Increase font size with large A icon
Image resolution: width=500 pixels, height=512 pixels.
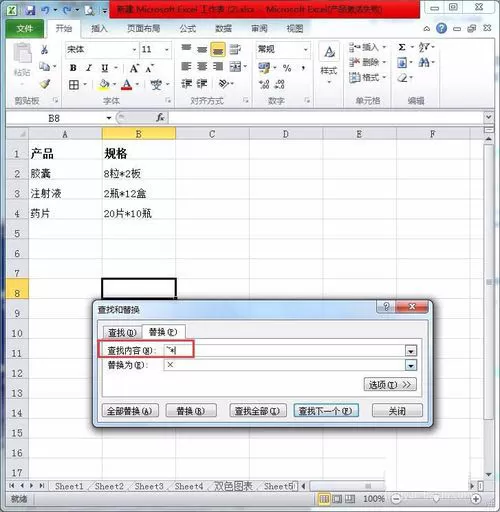pos(134,68)
